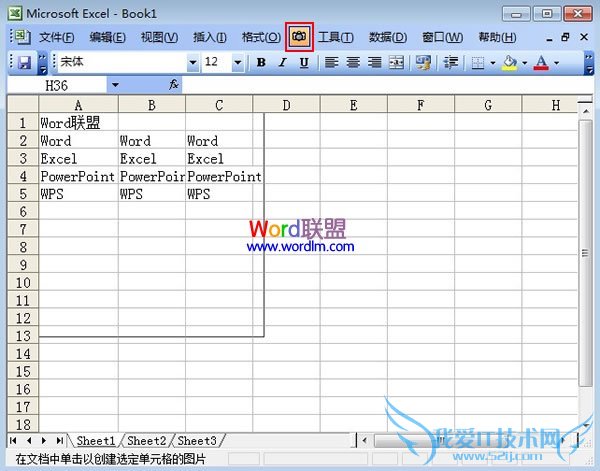Click the Borders icon
600x471 pixels.
(x=478, y=62)
